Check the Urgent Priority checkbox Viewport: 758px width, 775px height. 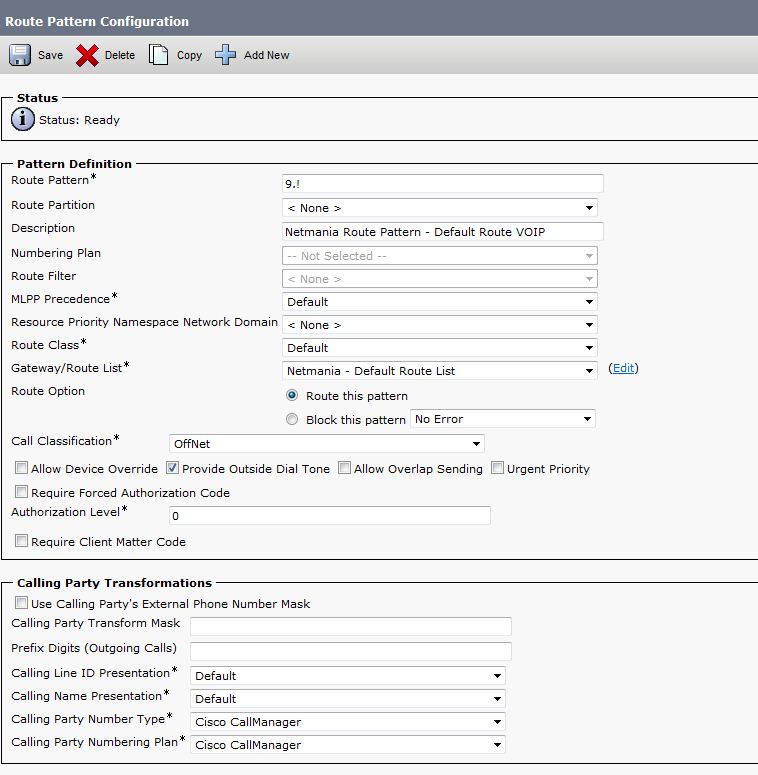tap(497, 468)
